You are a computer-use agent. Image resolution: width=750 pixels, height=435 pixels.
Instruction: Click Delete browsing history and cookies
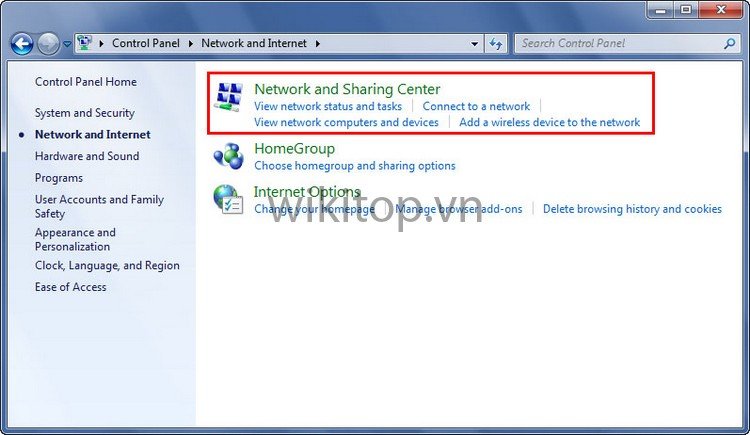pos(632,209)
